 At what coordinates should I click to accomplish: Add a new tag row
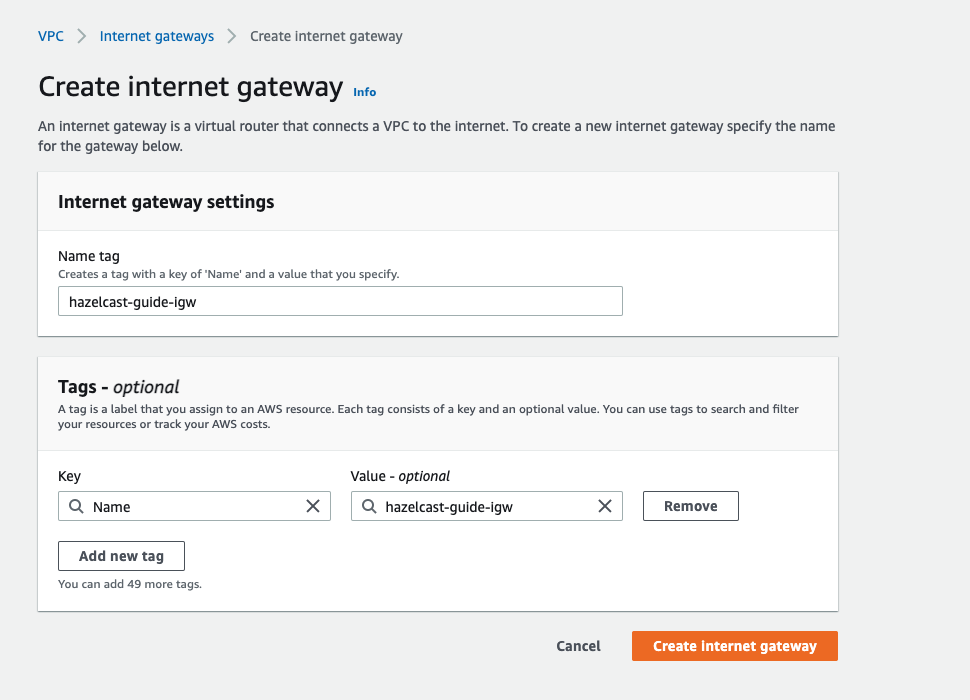pos(121,556)
